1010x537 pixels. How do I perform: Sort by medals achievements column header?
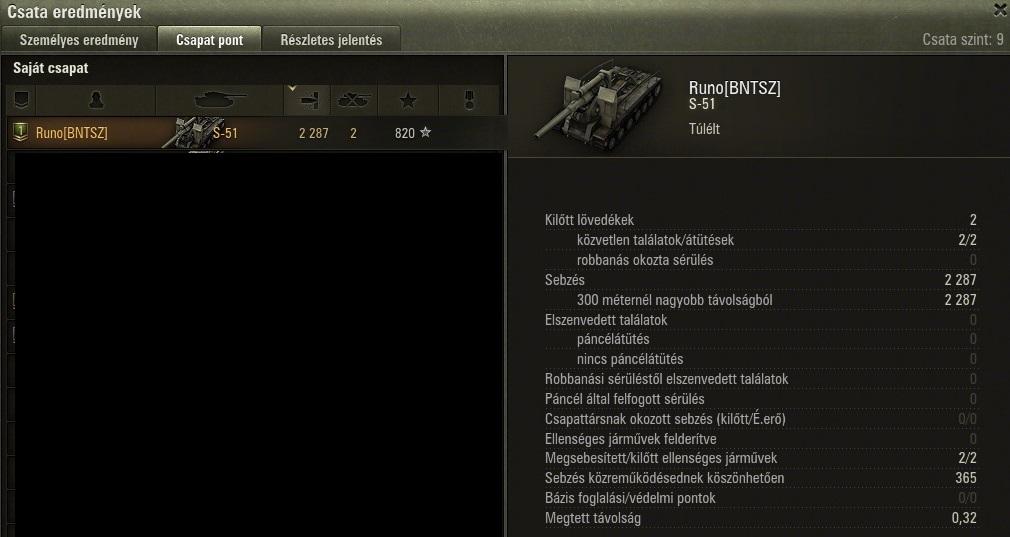(469, 100)
